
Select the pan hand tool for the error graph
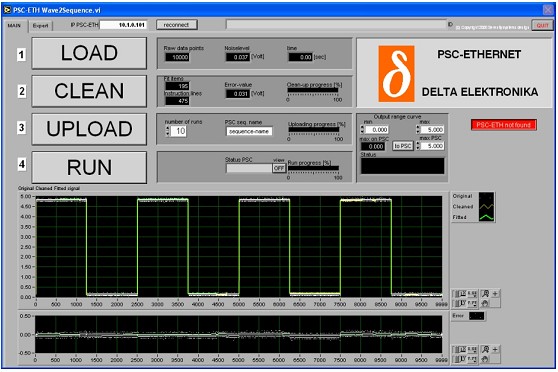(x=485, y=359)
